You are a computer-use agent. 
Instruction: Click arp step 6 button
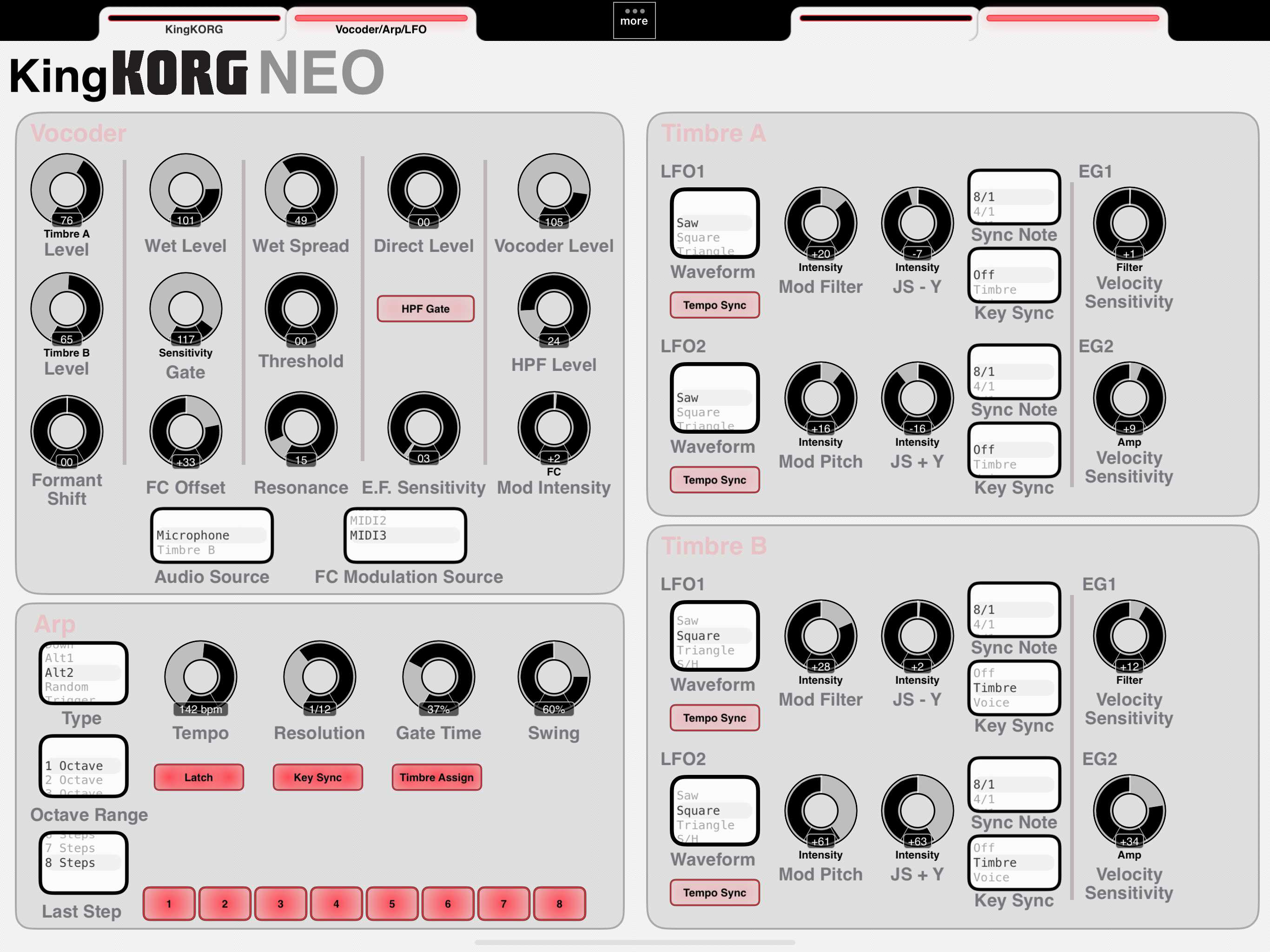(448, 904)
